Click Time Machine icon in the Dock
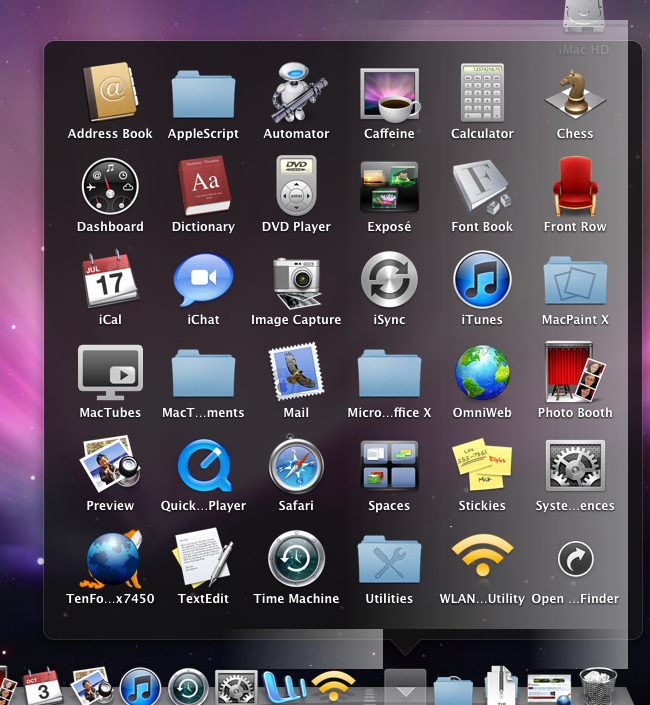The width and height of the screenshot is (650, 705). [188, 687]
